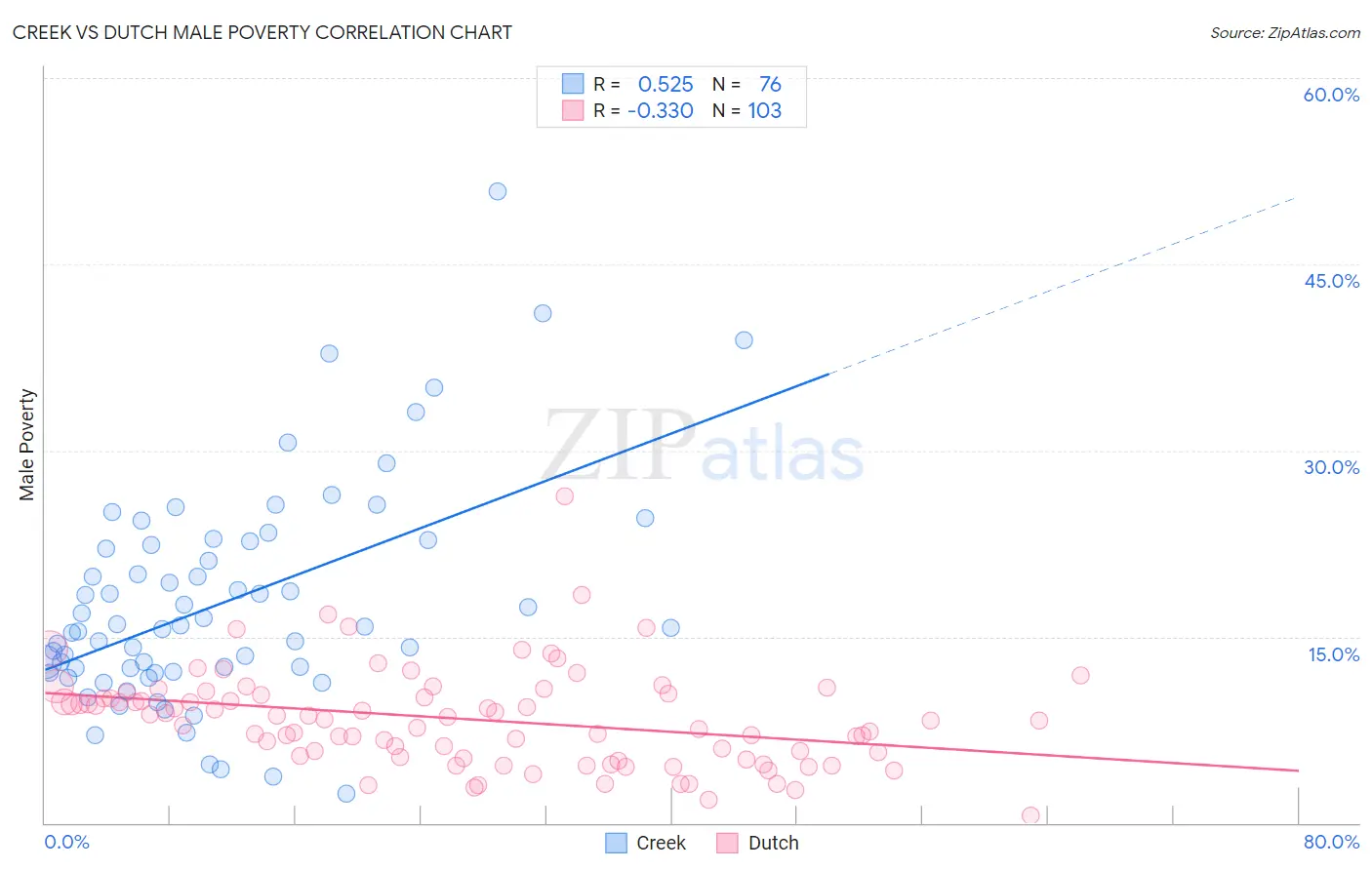Click the Source: ZipAtlas.com attribution
Screen dimensions: 1372x870
point(1285,32)
